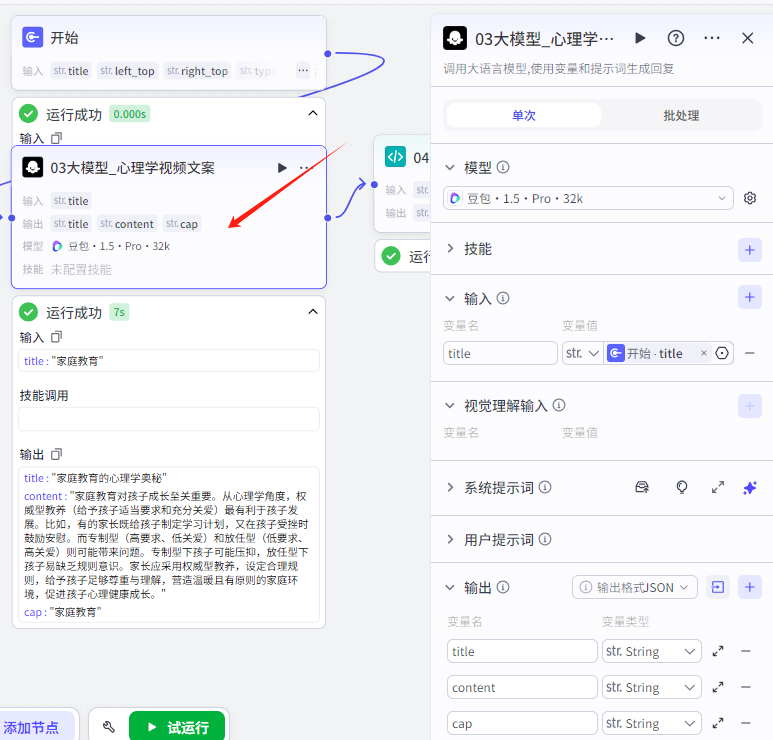Screen dimensions: 773x740
Task: Run the 03大模型 node from panel header
Action: point(640,38)
